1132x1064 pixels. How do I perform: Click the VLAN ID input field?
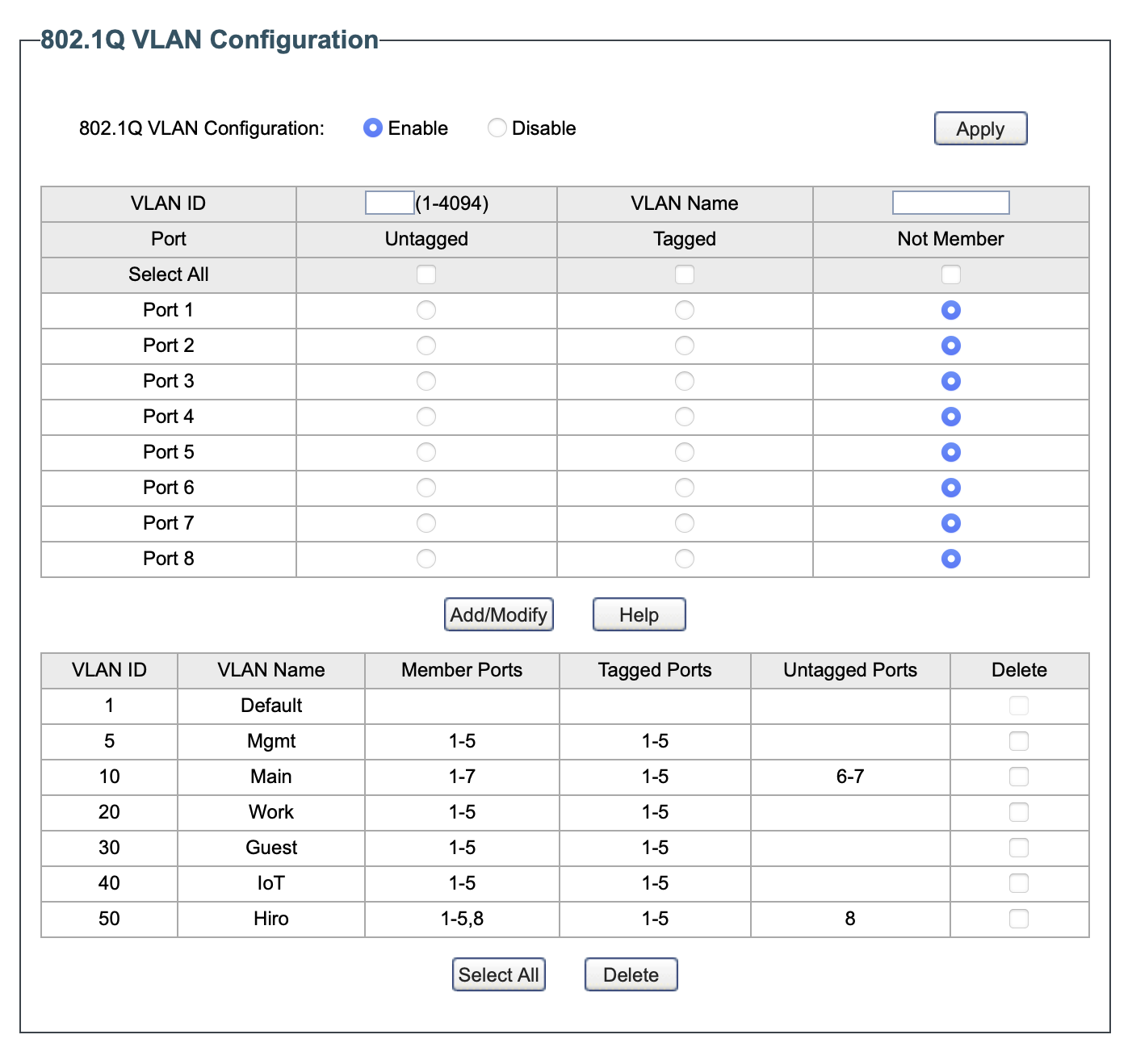click(x=389, y=203)
